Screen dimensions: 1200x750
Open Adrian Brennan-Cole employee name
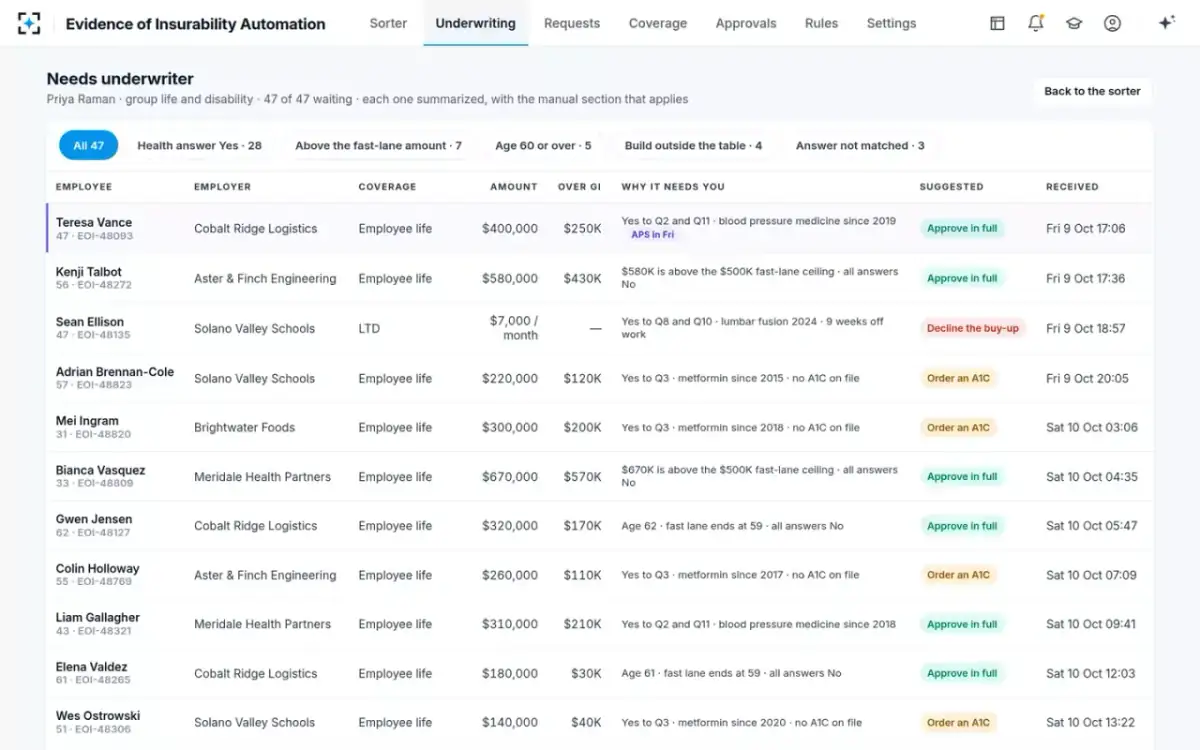(x=115, y=372)
